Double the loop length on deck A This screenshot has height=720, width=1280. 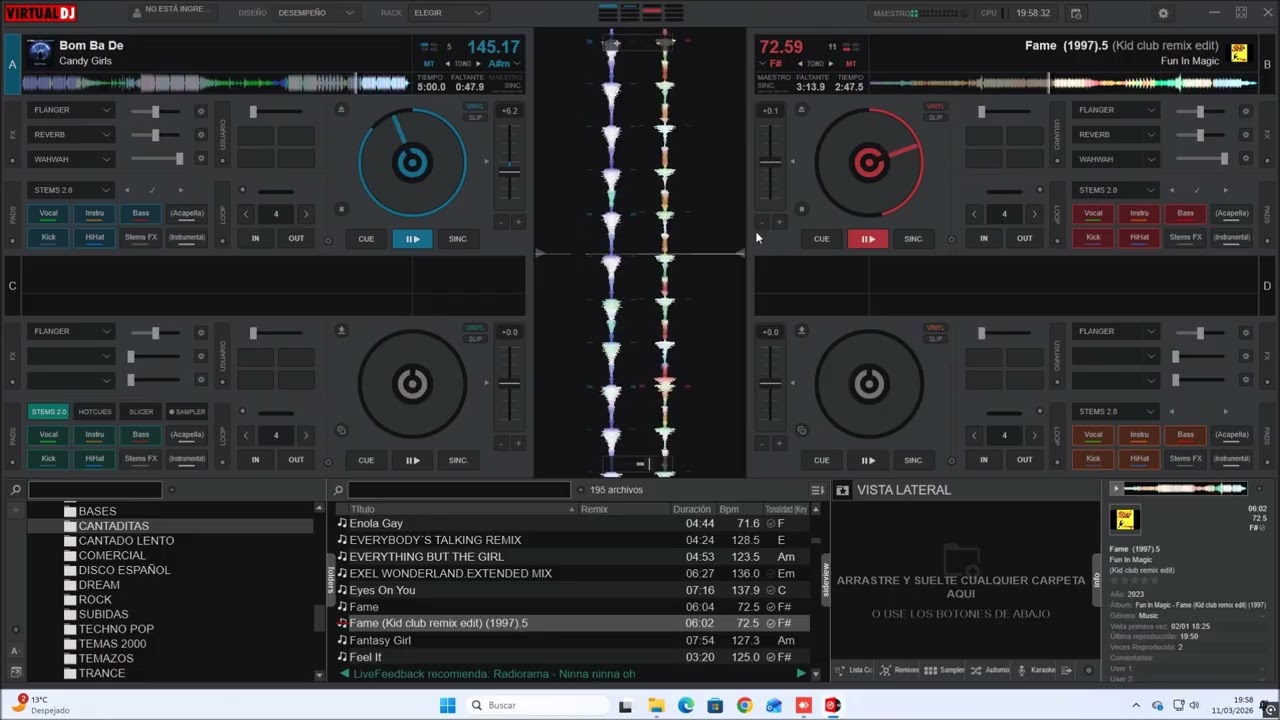[x=306, y=214]
